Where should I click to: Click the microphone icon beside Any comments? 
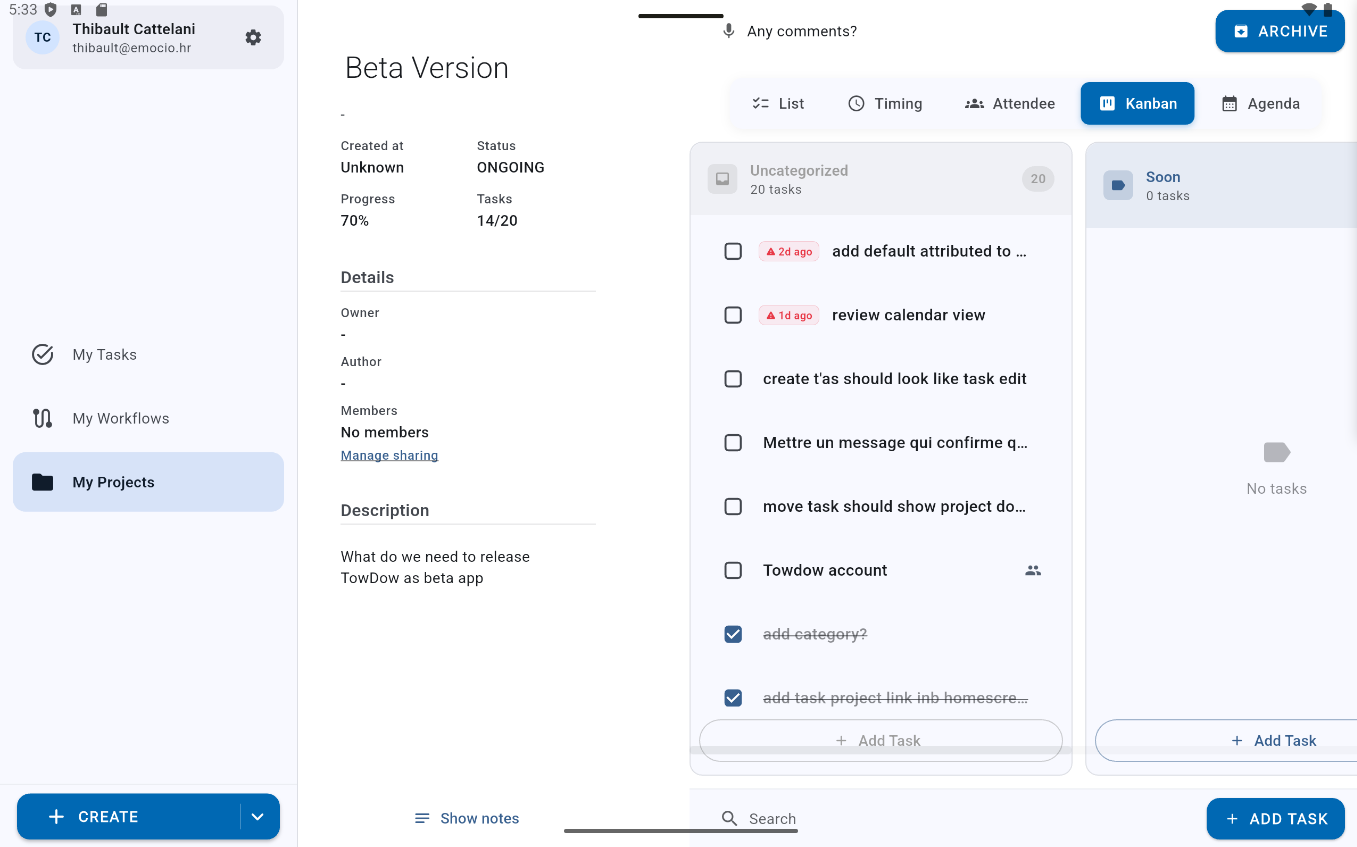click(728, 30)
